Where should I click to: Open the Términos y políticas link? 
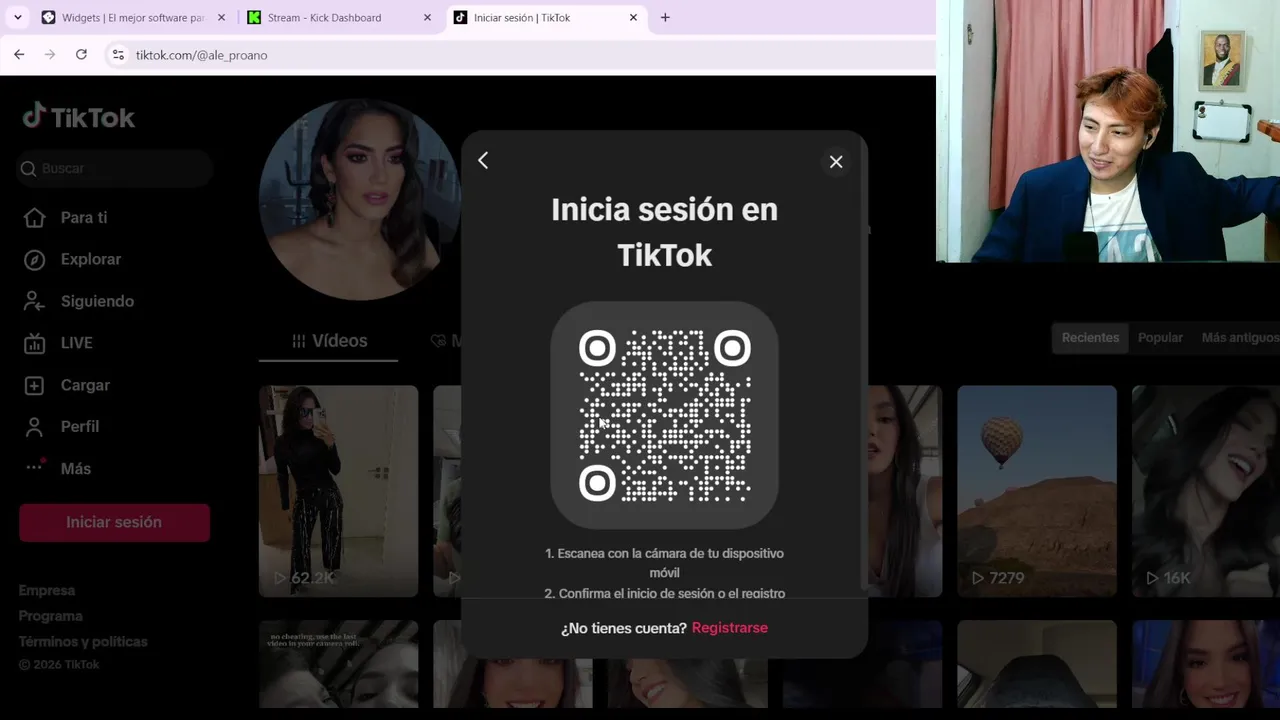[x=83, y=642]
